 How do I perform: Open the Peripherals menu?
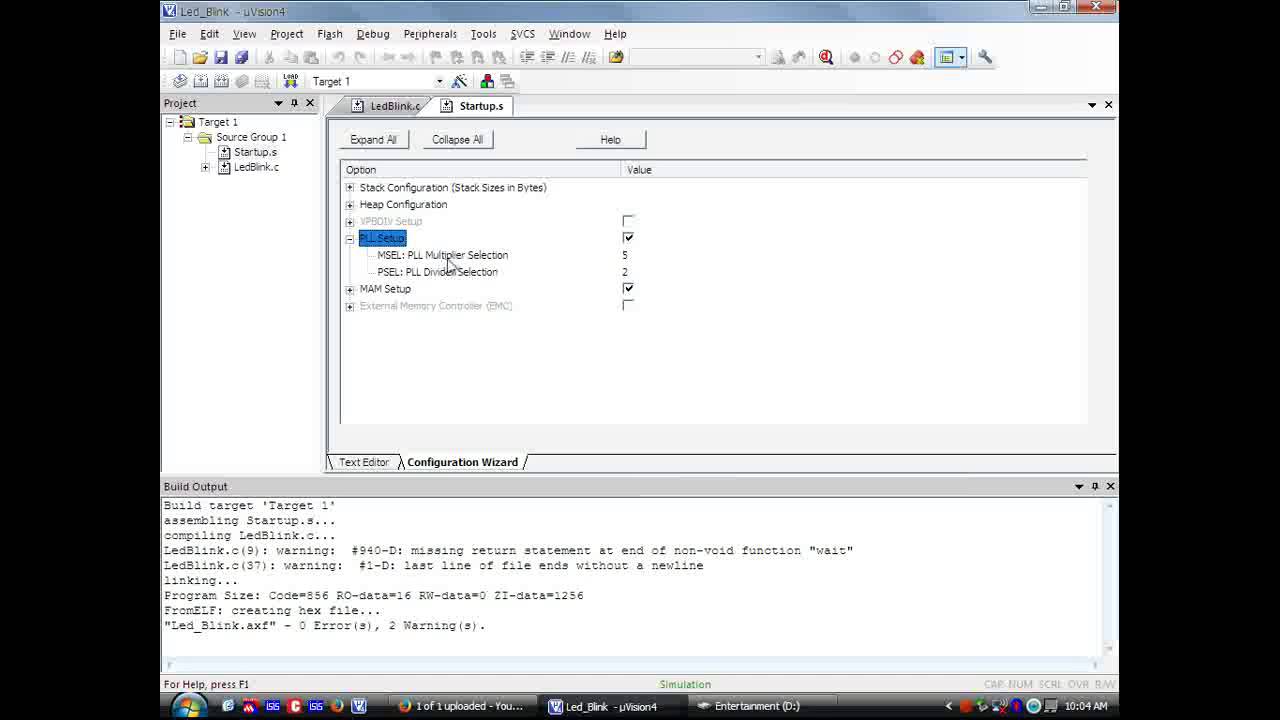[430, 34]
